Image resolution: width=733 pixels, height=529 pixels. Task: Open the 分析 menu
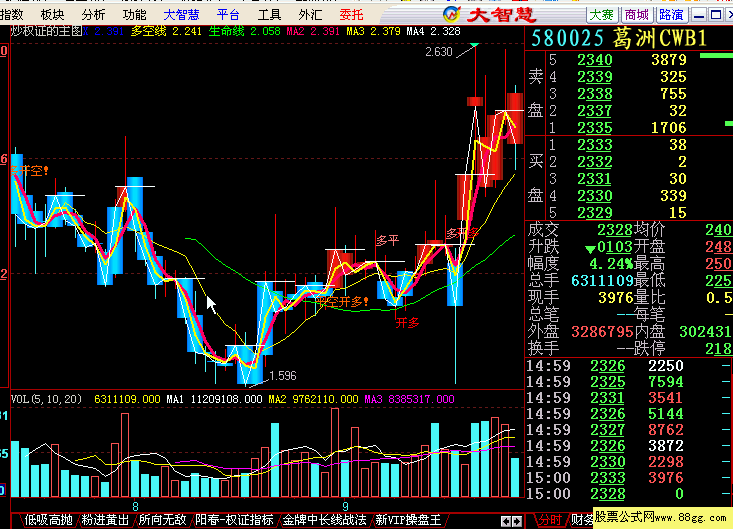tap(93, 15)
